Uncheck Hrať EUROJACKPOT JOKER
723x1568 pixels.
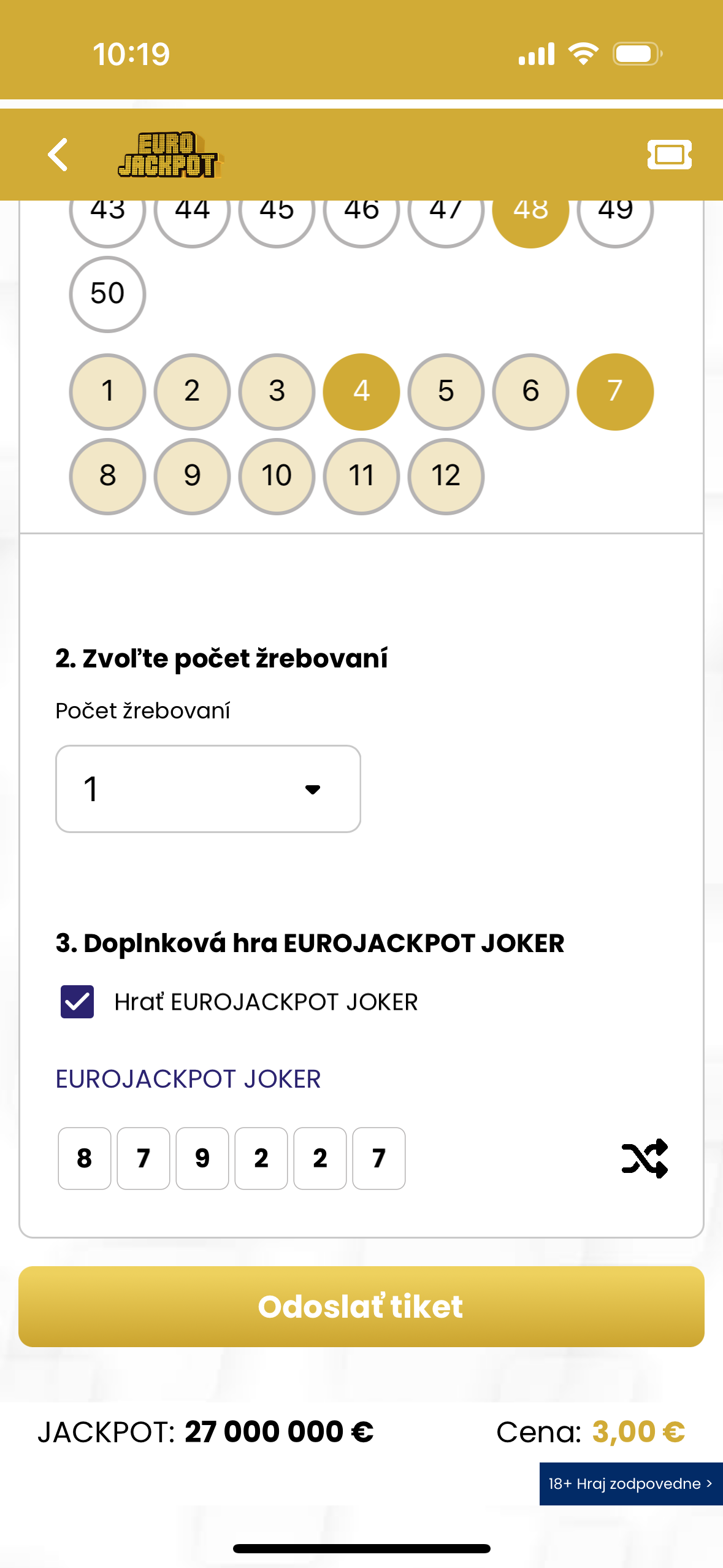click(76, 1001)
